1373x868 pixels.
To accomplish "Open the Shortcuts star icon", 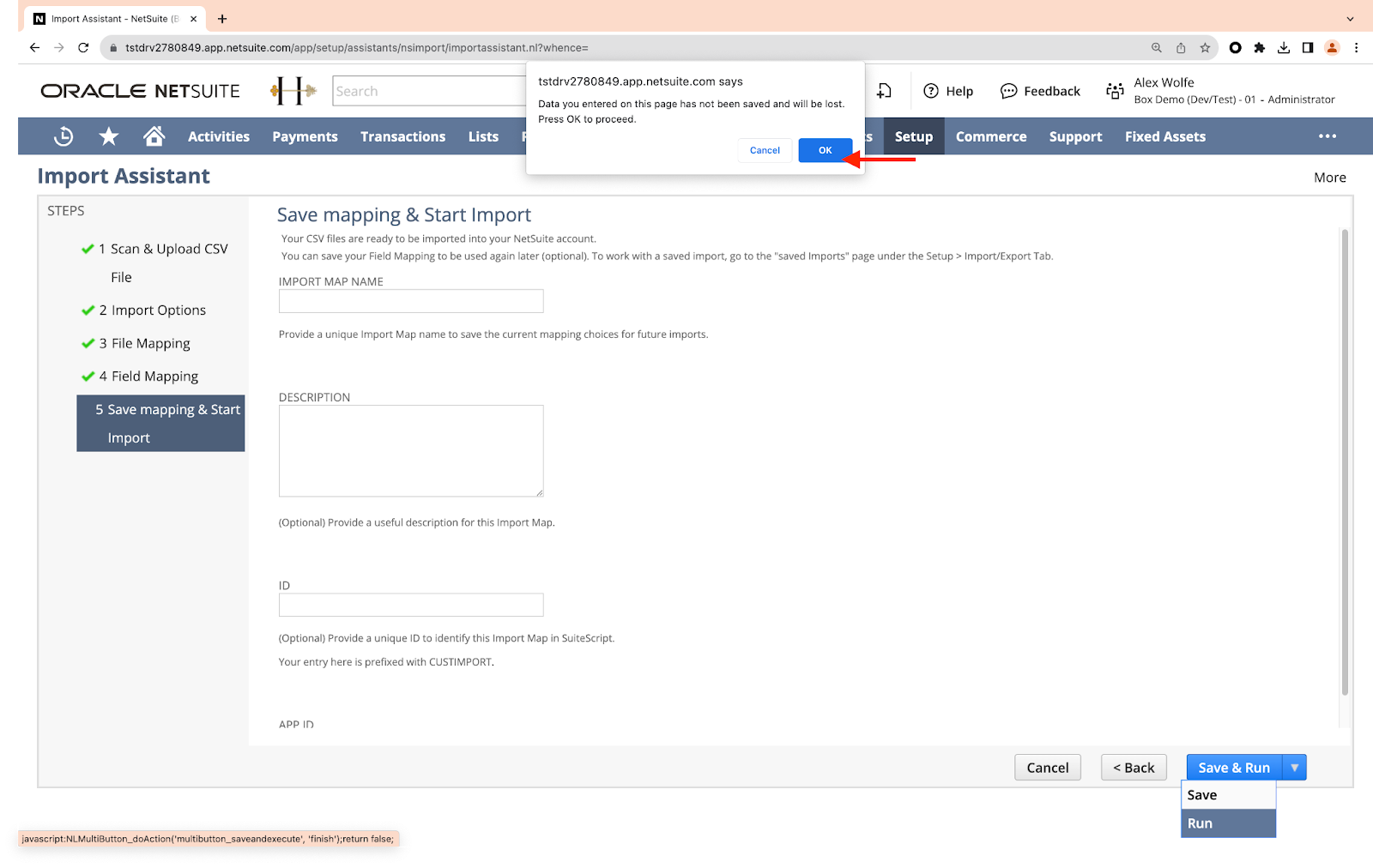I will pyautogui.click(x=109, y=136).
